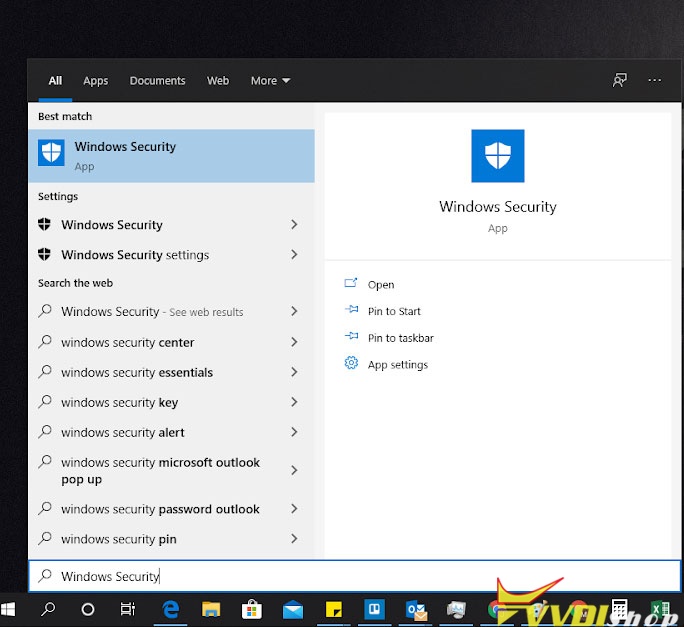The image size is (684, 627).
Task: Open Task View on the taskbar
Action: pyautogui.click(x=127, y=609)
